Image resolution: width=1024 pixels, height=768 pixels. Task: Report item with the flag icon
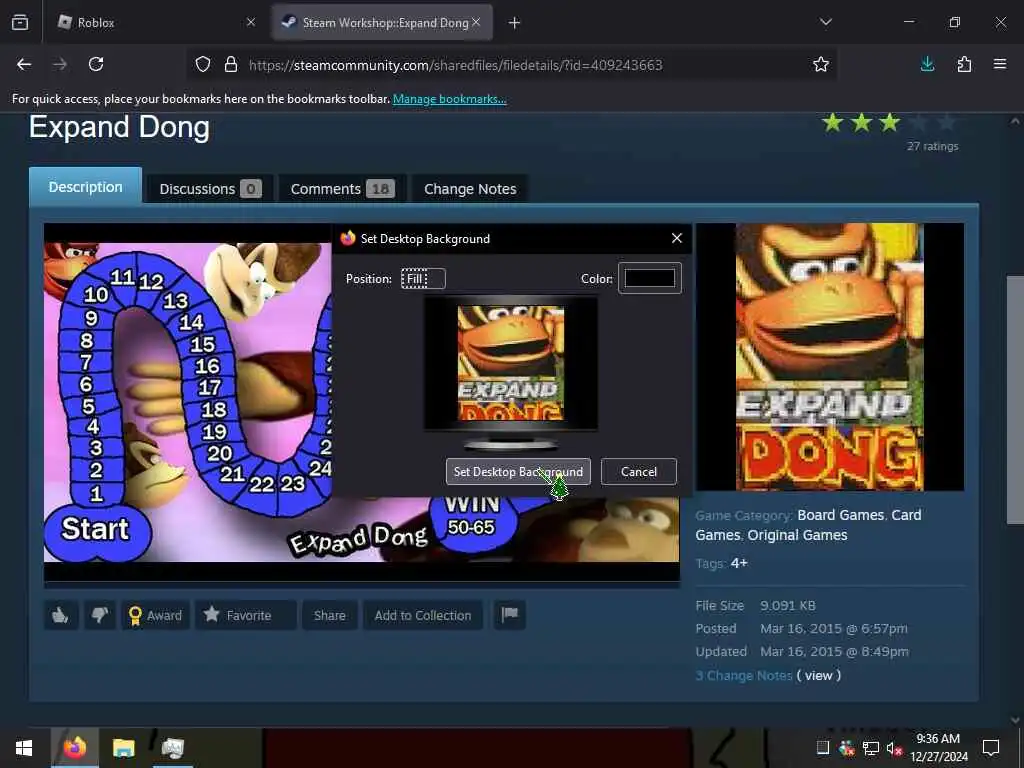(x=509, y=615)
